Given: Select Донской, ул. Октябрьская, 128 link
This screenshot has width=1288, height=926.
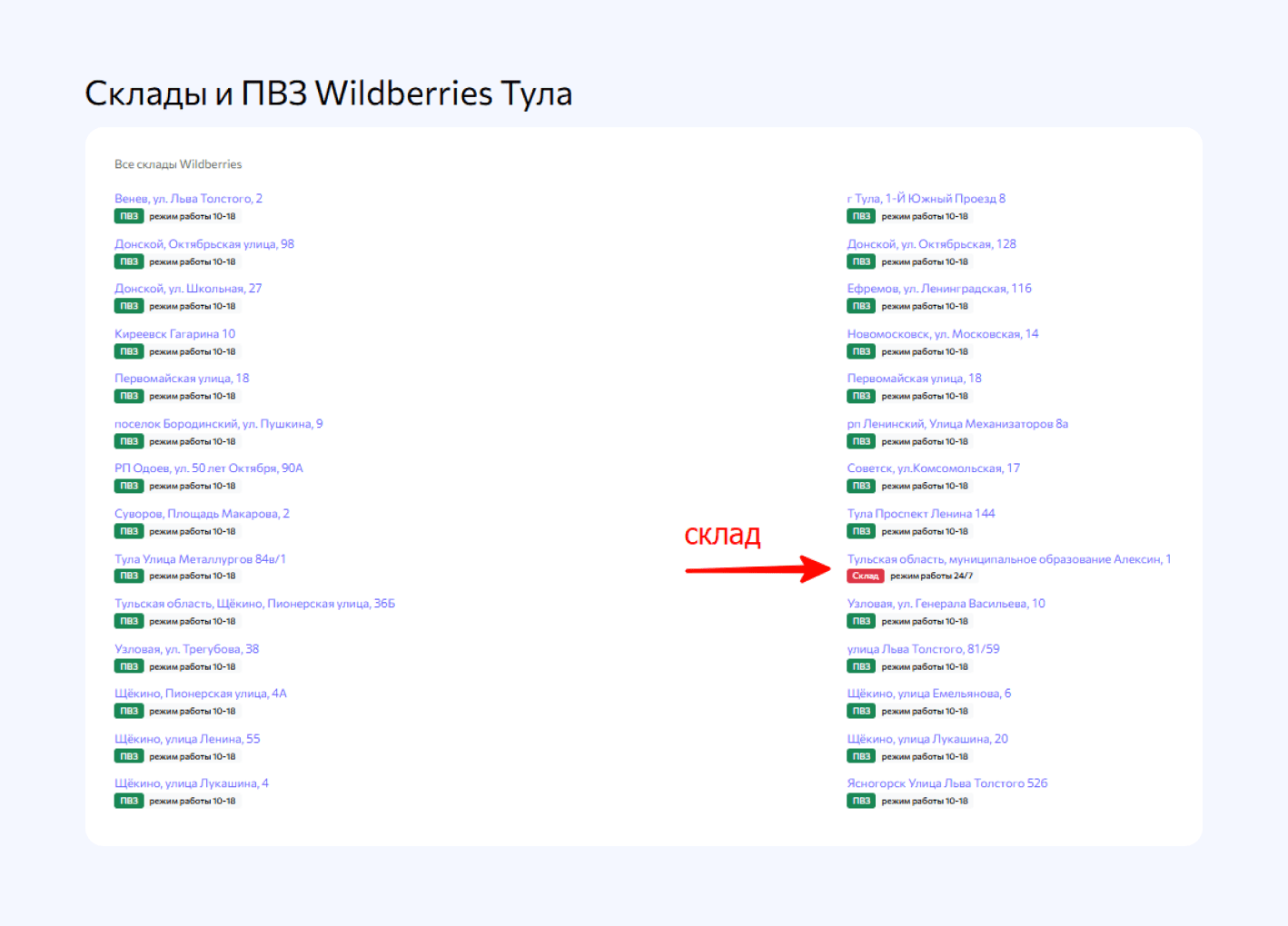Looking at the screenshot, I should click(932, 244).
